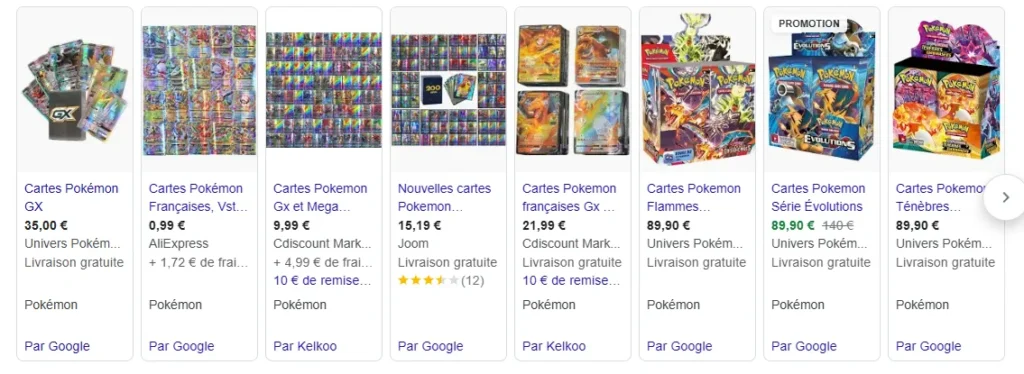View the Charizard cards Gx product image
This screenshot has width=1024, height=374.
pos(573,90)
